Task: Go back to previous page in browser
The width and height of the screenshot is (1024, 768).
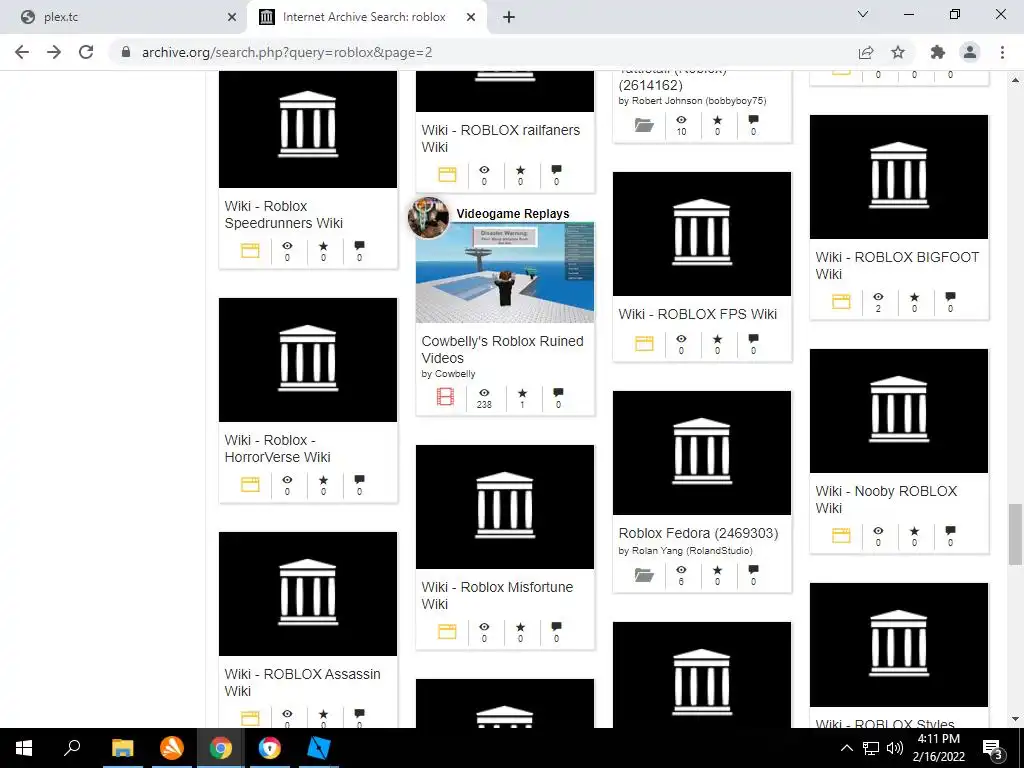Action: pyautogui.click(x=22, y=52)
